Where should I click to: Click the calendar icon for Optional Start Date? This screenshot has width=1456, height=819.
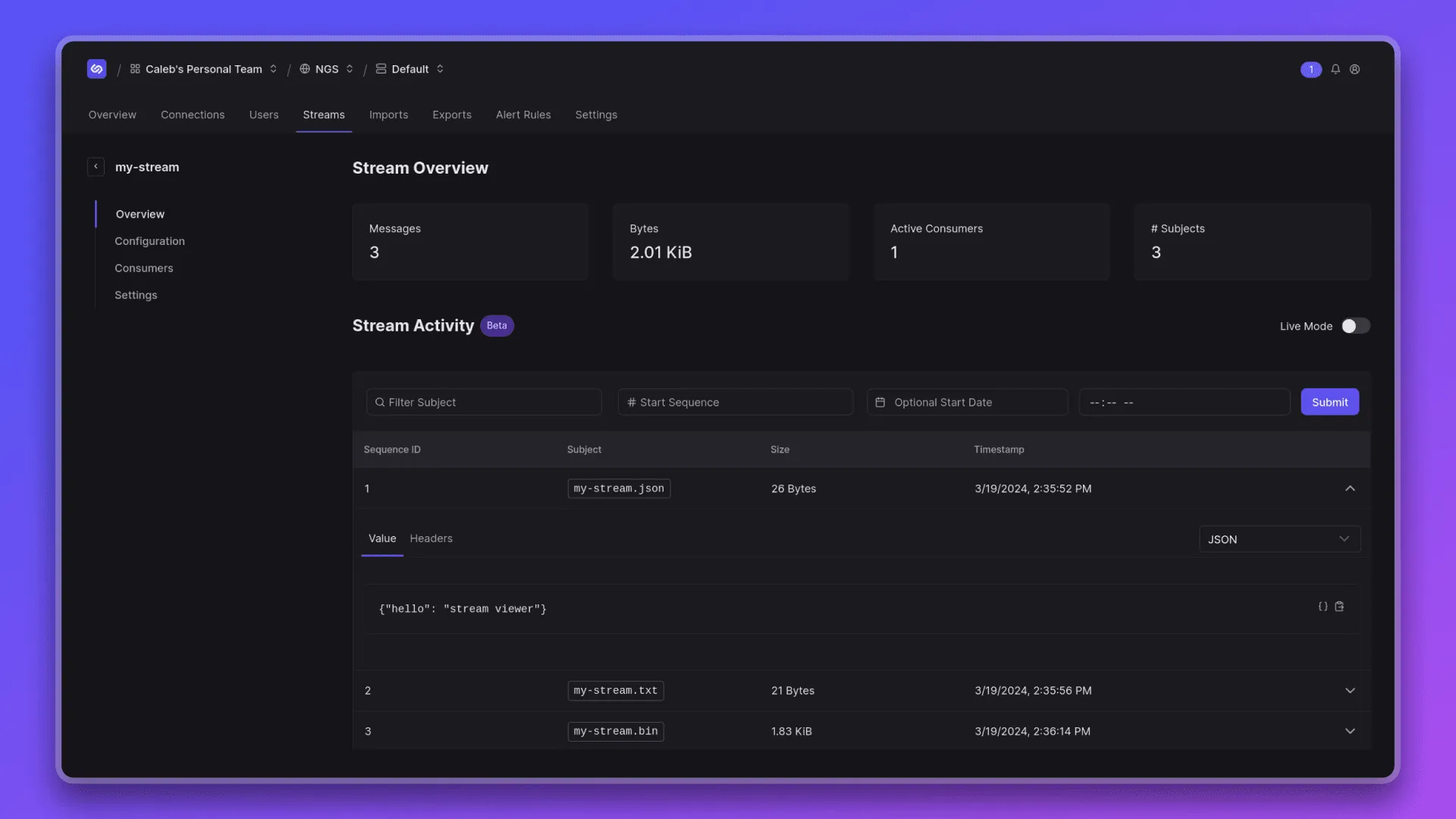point(880,402)
